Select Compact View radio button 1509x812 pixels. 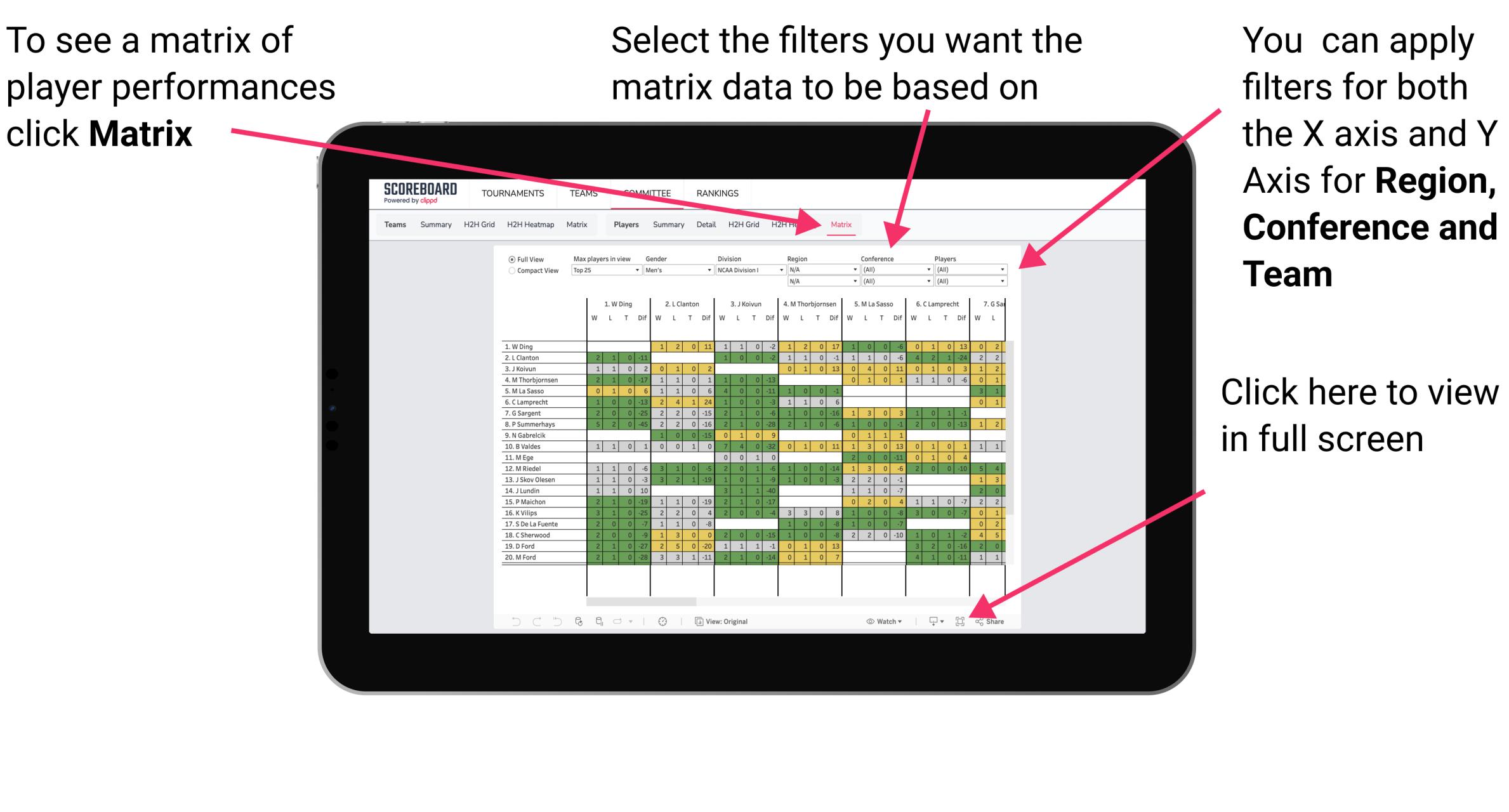click(510, 270)
